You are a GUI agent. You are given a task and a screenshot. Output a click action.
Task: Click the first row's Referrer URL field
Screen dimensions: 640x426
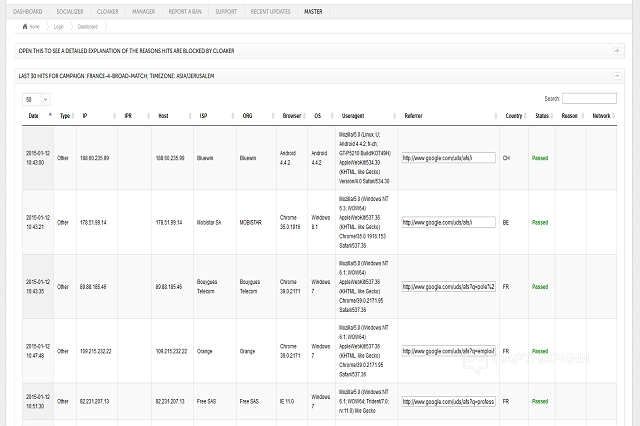[x=448, y=157]
